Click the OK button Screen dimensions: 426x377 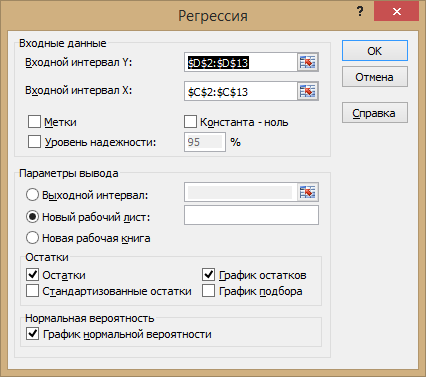[x=375, y=51]
